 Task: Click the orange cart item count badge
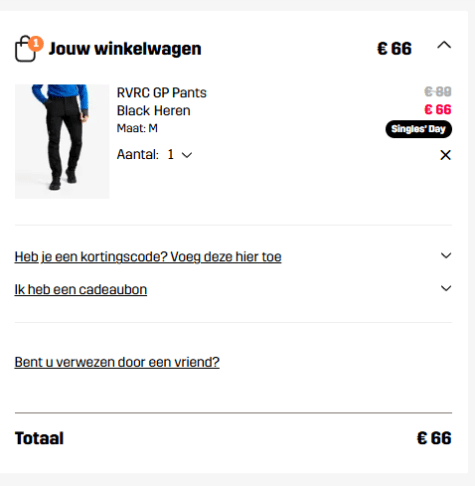[36, 44]
